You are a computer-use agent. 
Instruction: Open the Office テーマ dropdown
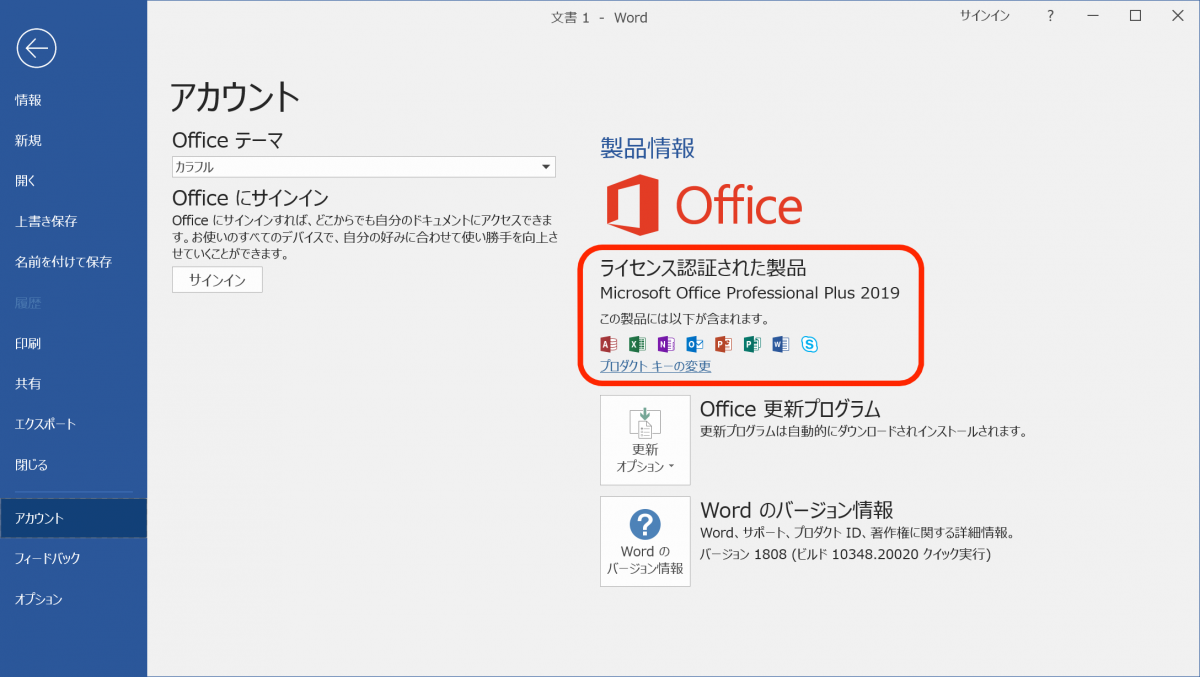[546, 167]
